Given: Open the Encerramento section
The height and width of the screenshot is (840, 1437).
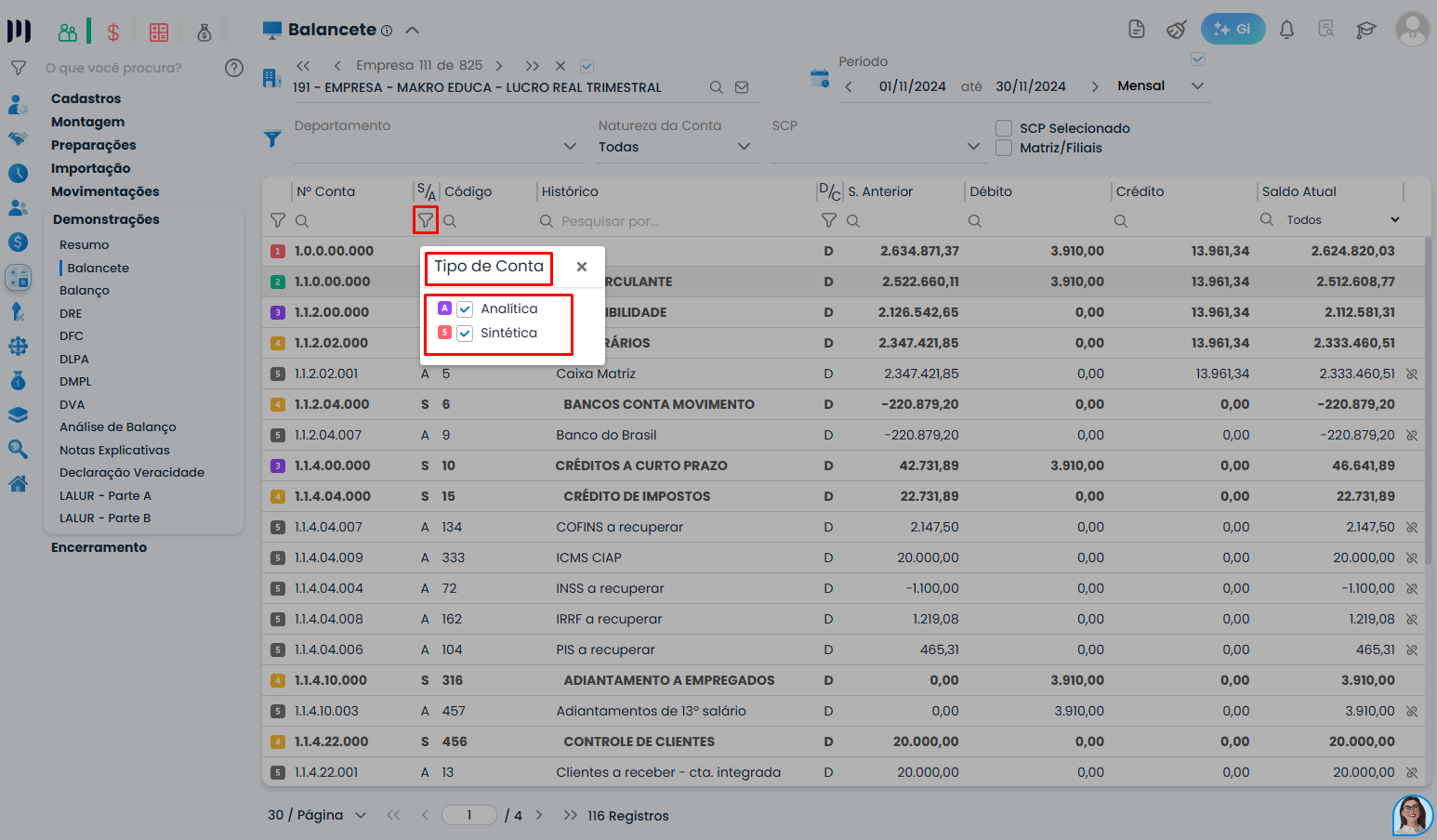Looking at the screenshot, I should coord(99,547).
